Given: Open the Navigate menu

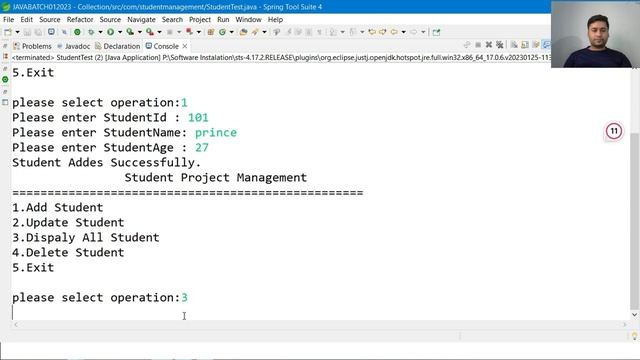Looking at the screenshot, I should (x=141, y=19).
